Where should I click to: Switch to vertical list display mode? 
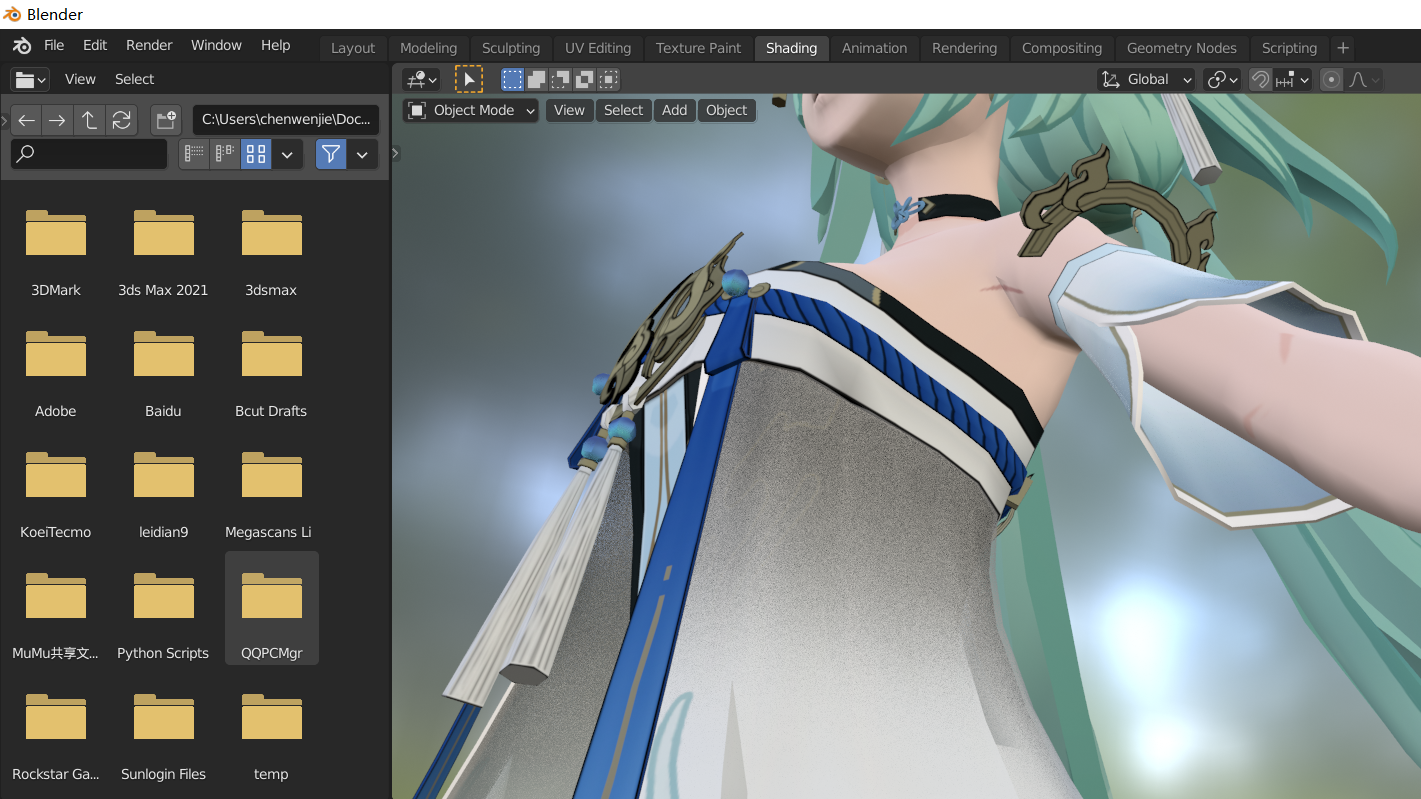click(194, 154)
